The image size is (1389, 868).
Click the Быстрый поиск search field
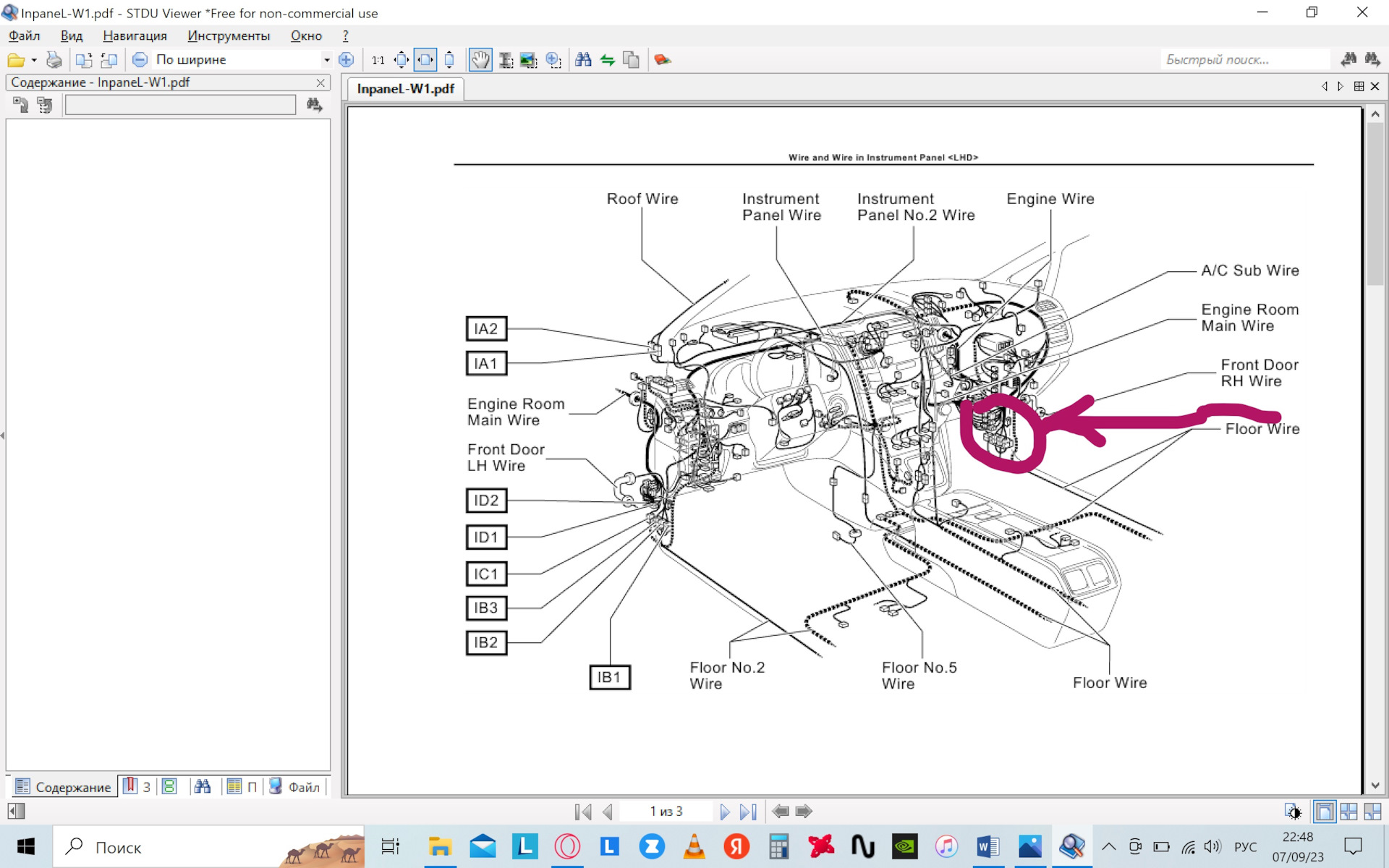click(x=1244, y=60)
